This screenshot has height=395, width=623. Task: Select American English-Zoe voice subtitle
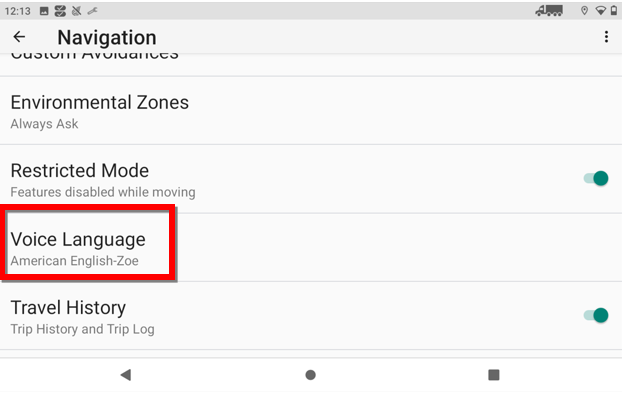tap(74, 261)
